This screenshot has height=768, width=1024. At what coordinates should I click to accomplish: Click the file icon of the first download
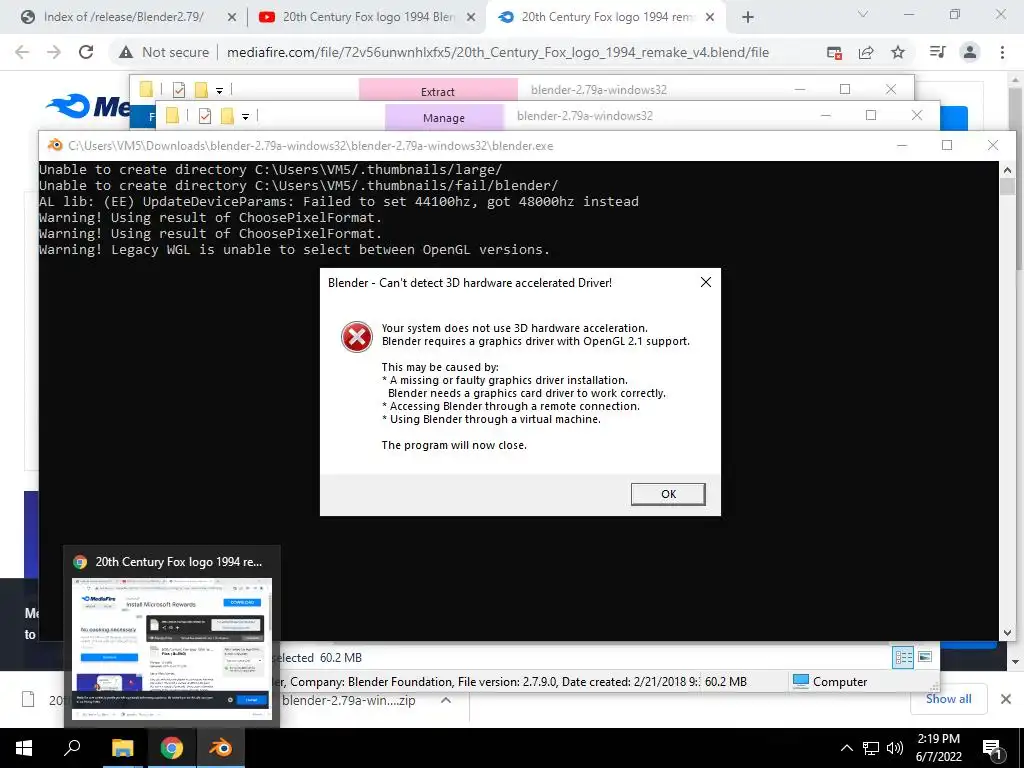(x=28, y=700)
